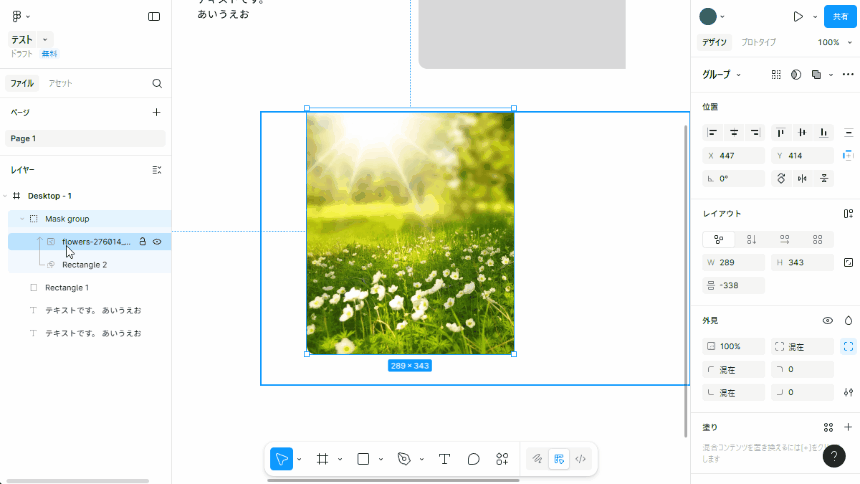Click the X position field showing 447
The height and width of the screenshot is (484, 860).
735,156
